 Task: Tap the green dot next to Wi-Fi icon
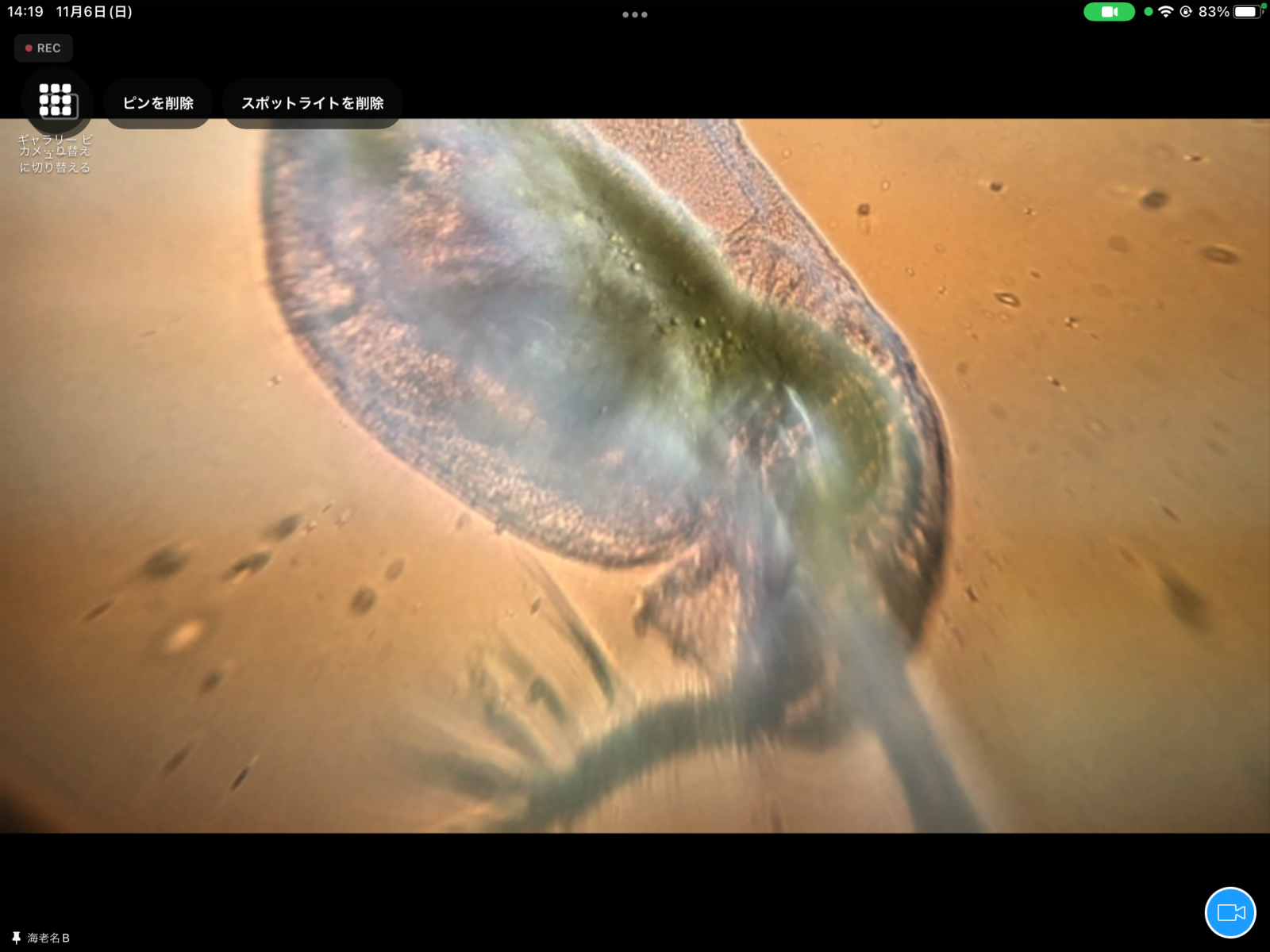point(1148,12)
